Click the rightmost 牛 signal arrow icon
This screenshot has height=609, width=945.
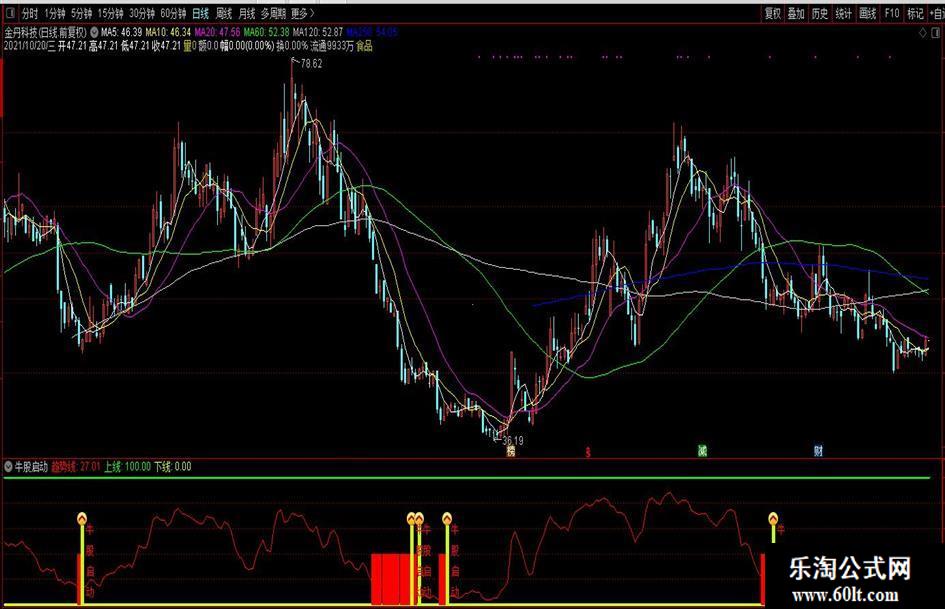(x=773, y=518)
